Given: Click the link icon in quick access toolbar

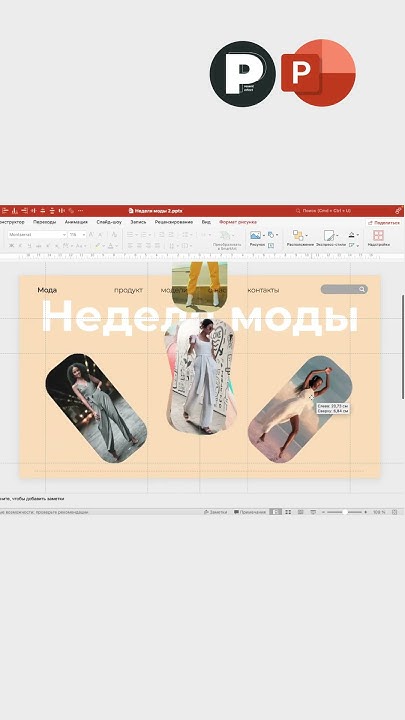Looking at the screenshot, I should pos(71,211).
